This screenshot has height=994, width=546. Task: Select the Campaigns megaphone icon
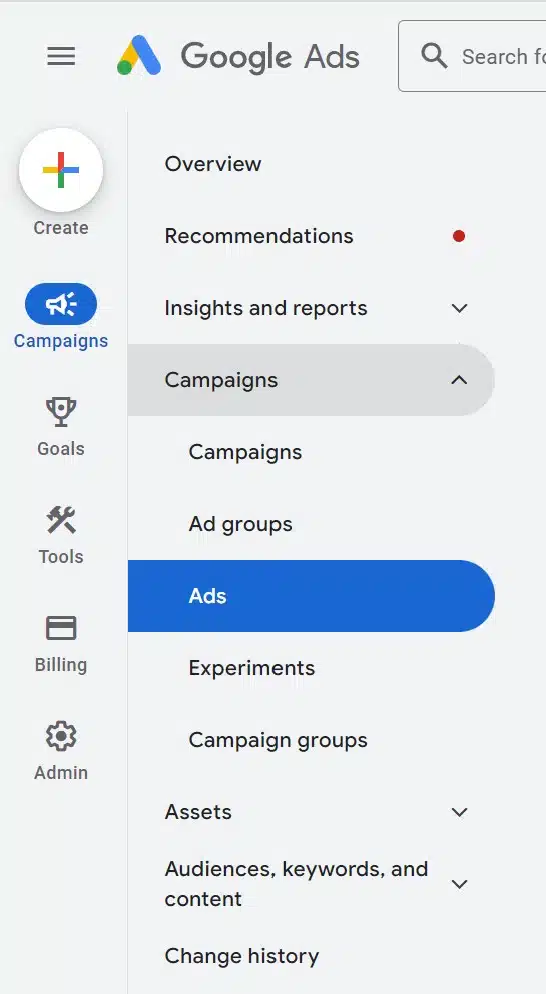pos(61,304)
